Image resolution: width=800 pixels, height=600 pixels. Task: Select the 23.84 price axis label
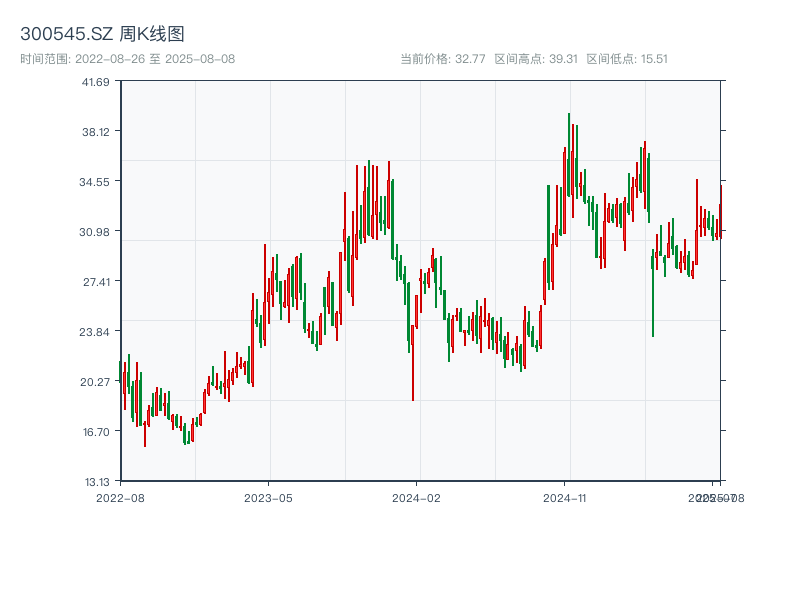tap(95, 332)
